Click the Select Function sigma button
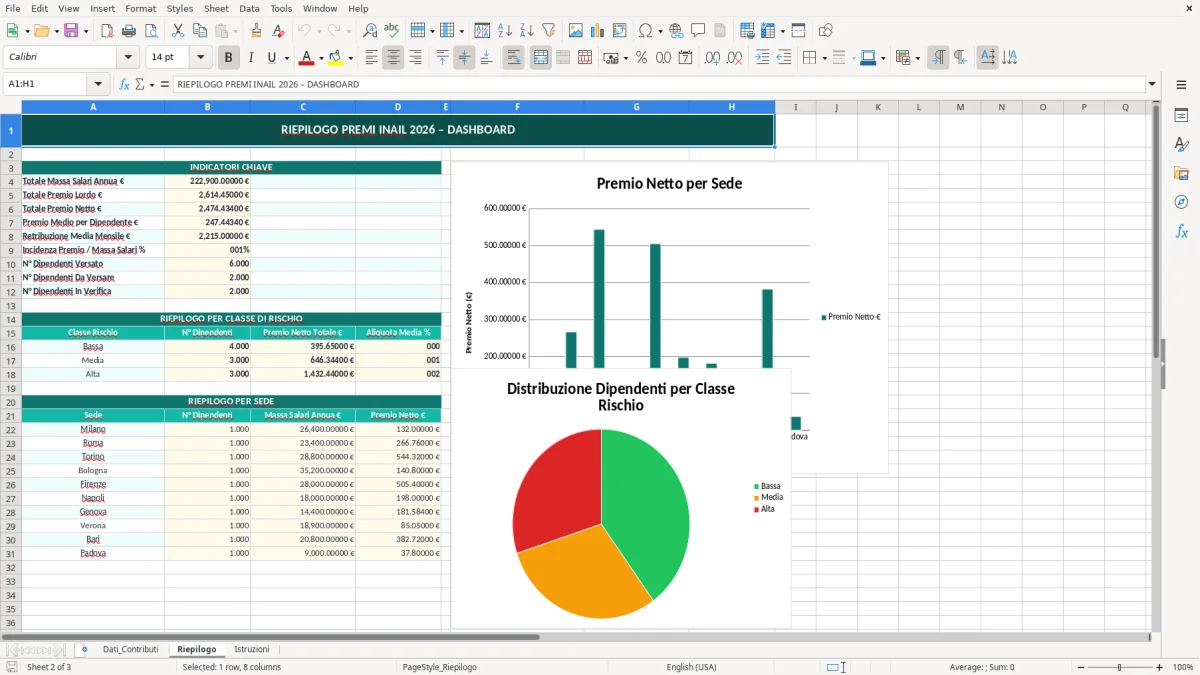The image size is (1200, 675). point(139,84)
